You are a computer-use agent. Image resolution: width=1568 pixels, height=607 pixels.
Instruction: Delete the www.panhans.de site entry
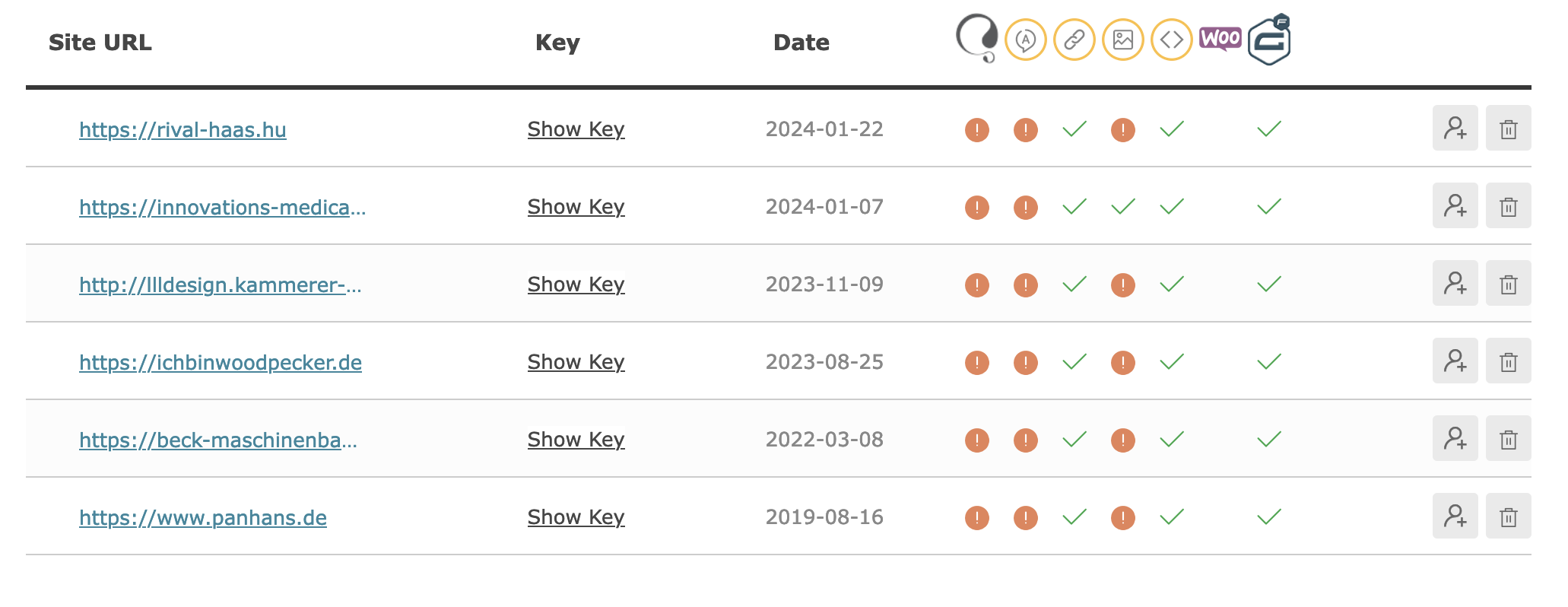(1508, 516)
